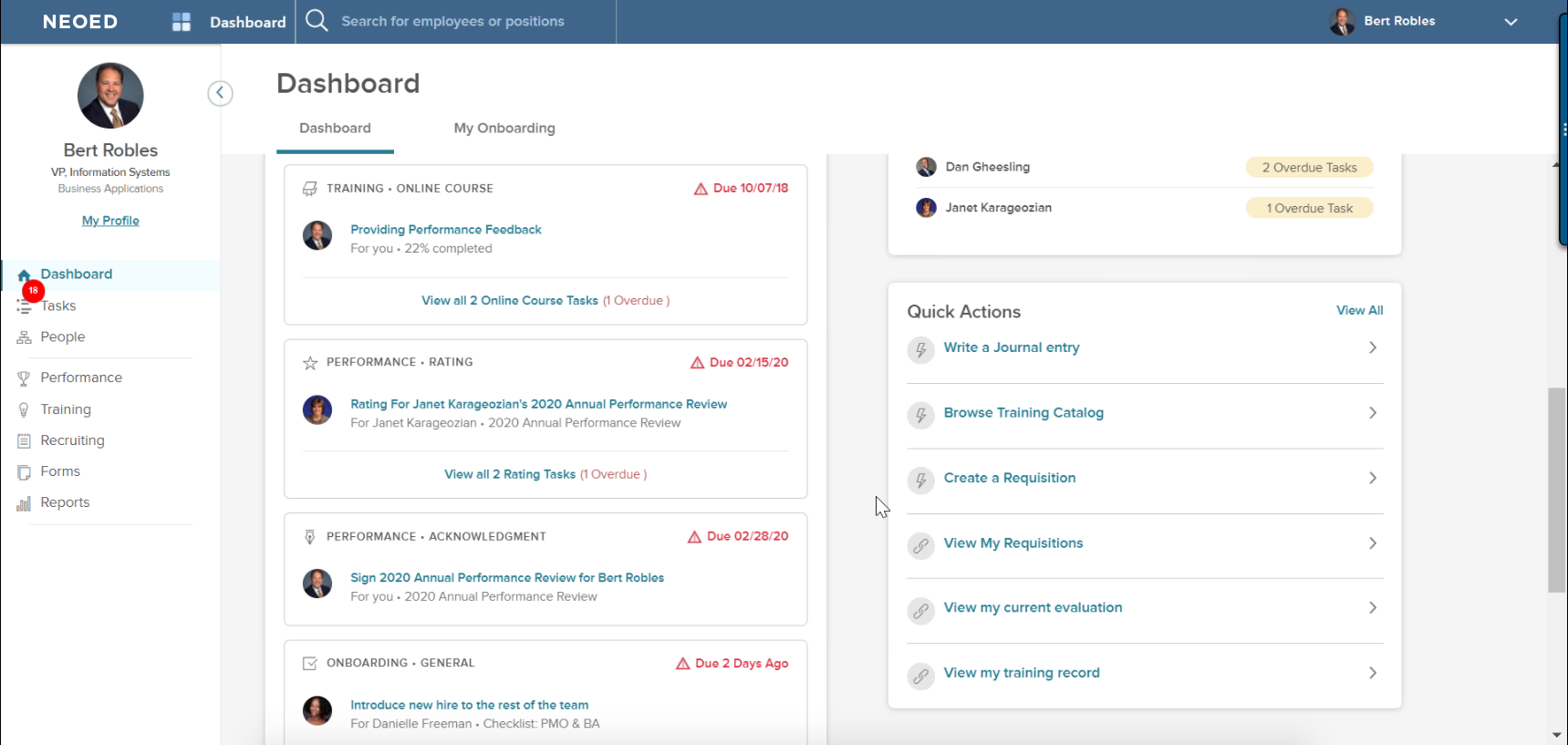Click the search magnifier icon
1568x745 pixels.
(x=317, y=20)
